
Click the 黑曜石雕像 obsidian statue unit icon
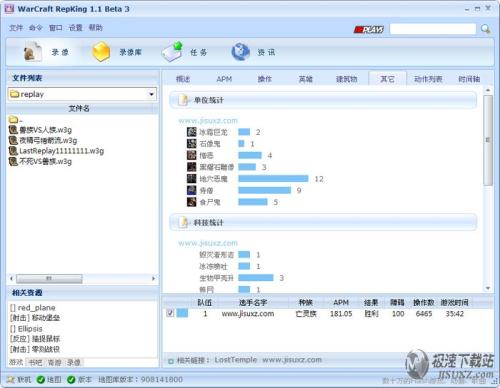[191, 167]
